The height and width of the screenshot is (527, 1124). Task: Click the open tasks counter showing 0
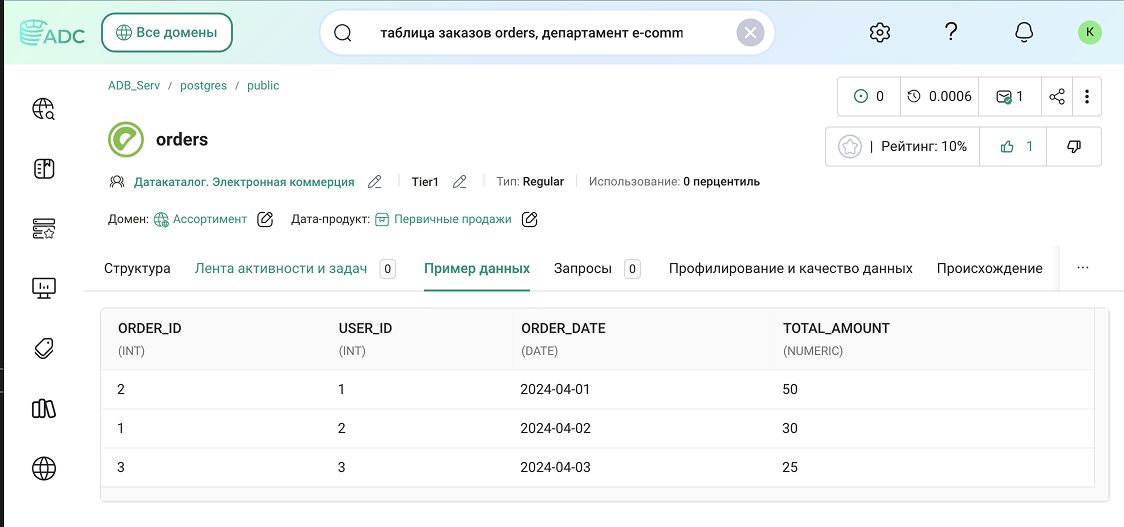click(x=869, y=96)
